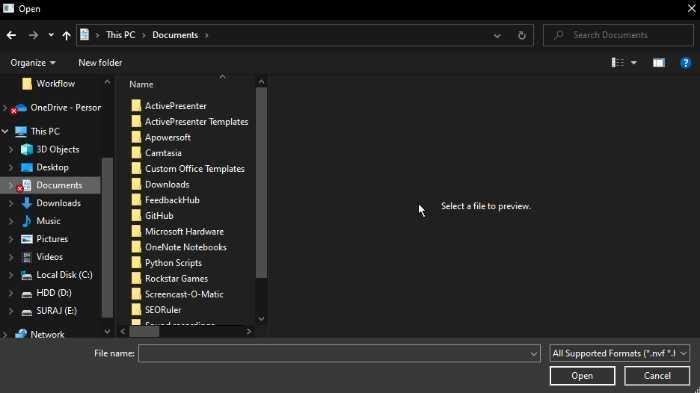Select the Python Scripts folder

[x=173, y=263]
